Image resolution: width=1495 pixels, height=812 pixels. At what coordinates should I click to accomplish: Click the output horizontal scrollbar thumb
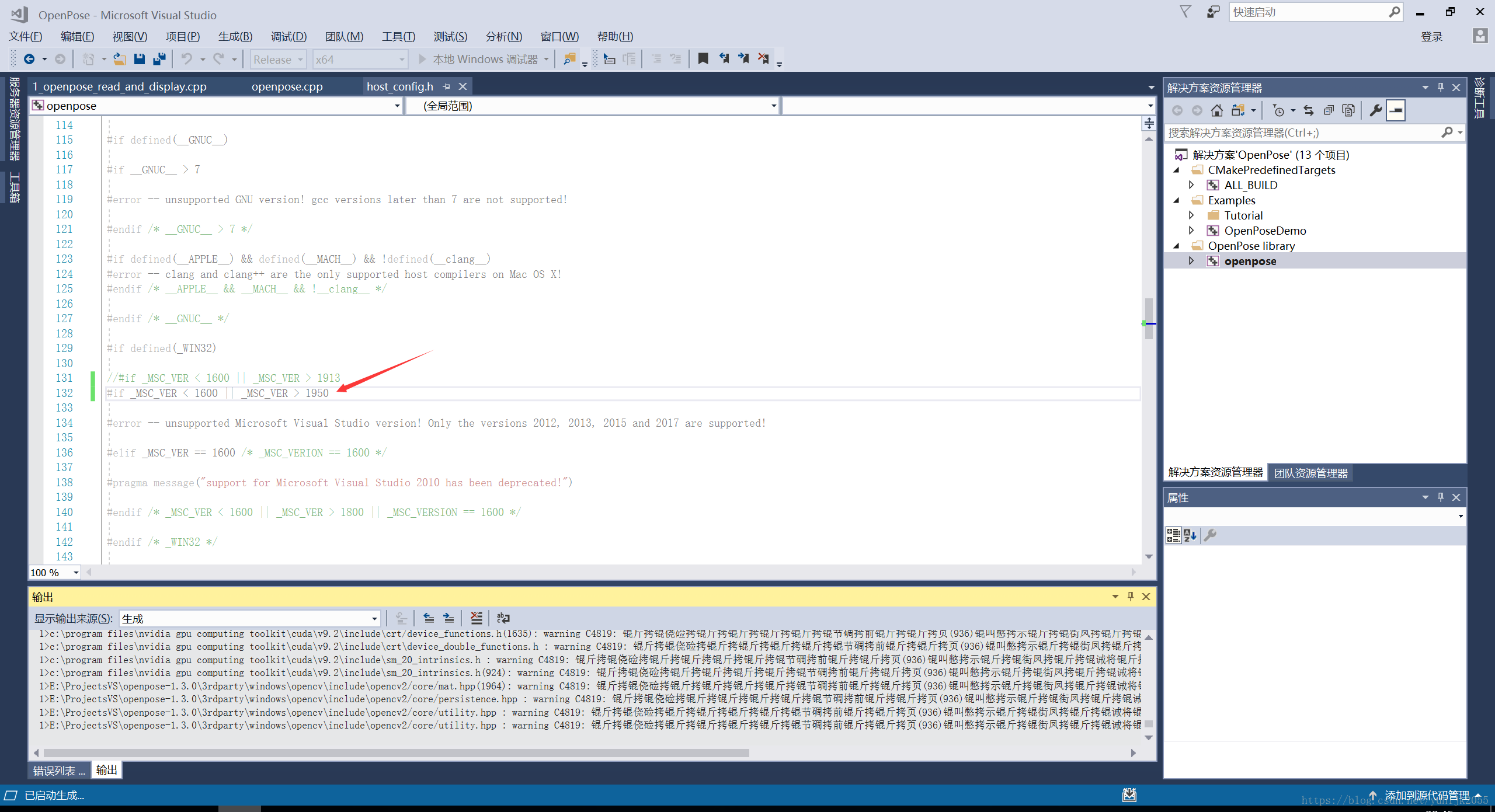click(396, 753)
